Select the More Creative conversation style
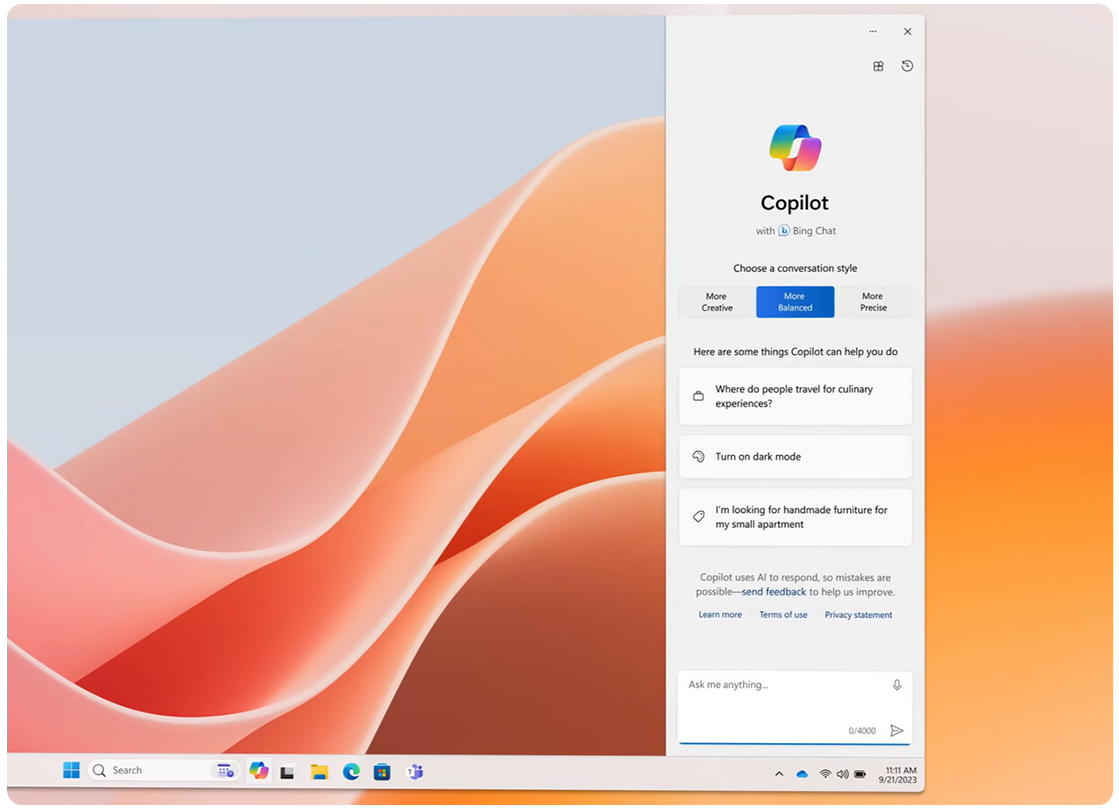 [x=716, y=302]
